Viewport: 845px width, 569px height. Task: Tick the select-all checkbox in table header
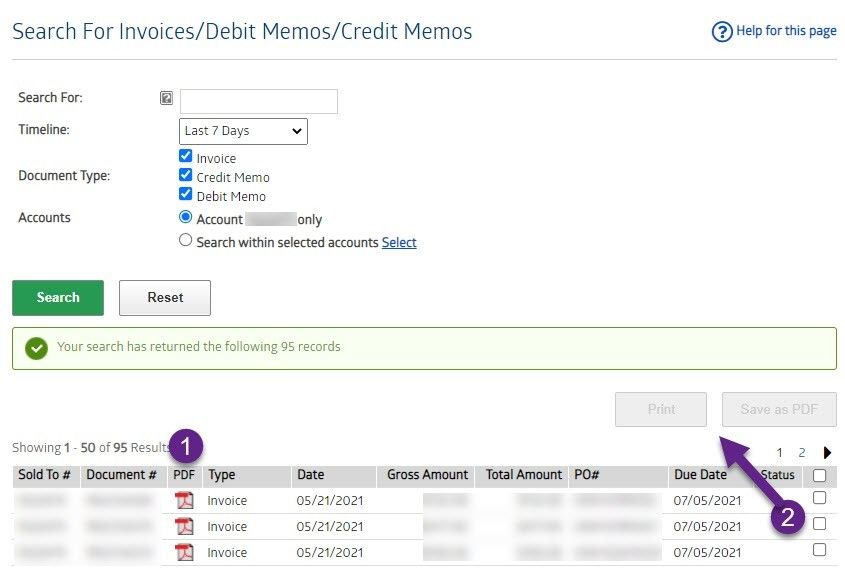click(x=820, y=476)
